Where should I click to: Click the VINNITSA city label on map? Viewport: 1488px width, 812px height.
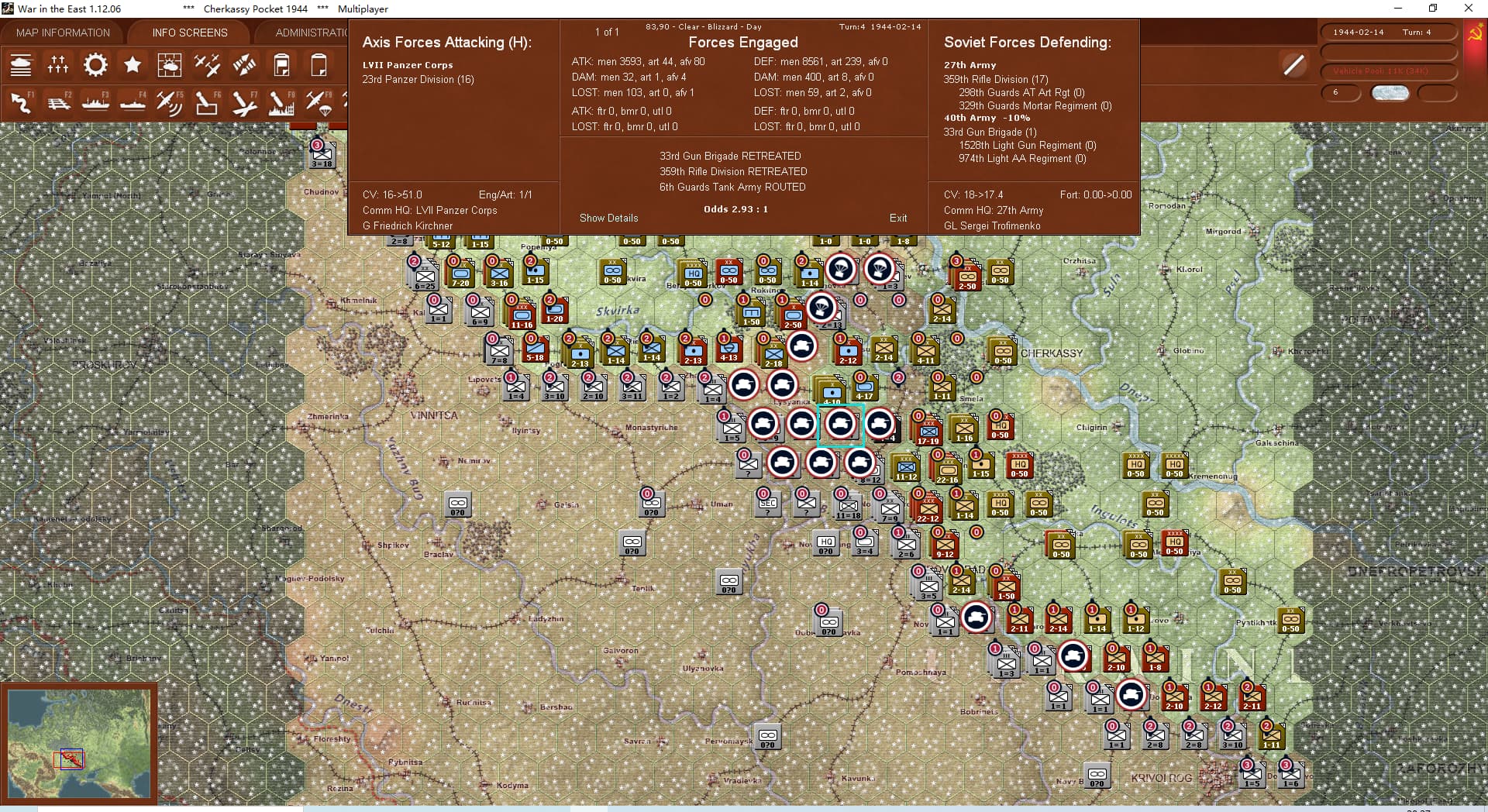(433, 415)
